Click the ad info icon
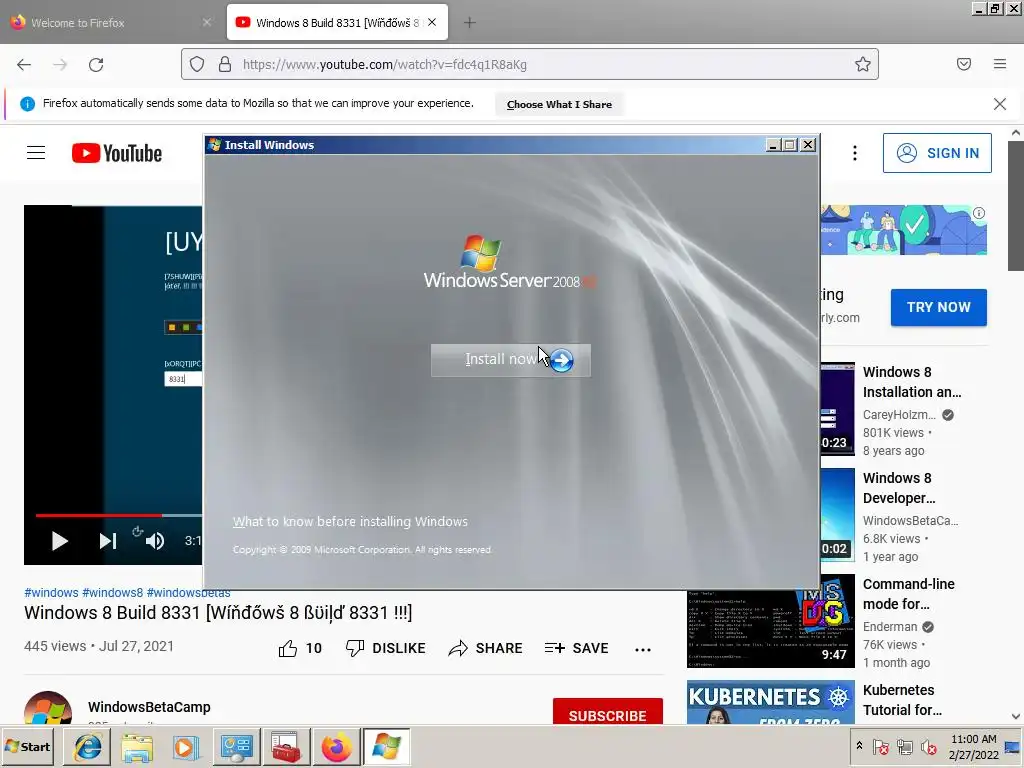The height and width of the screenshot is (768, 1024). click(978, 213)
